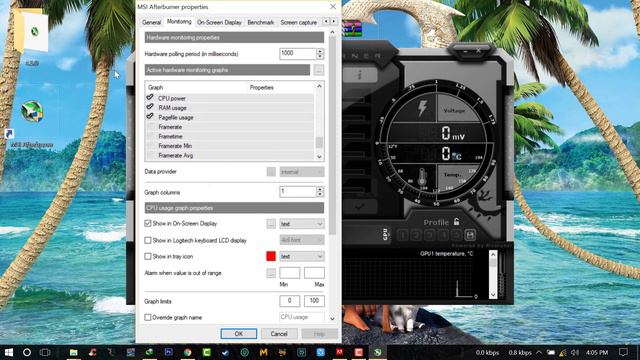Open the notification center icon

click(x=623, y=352)
